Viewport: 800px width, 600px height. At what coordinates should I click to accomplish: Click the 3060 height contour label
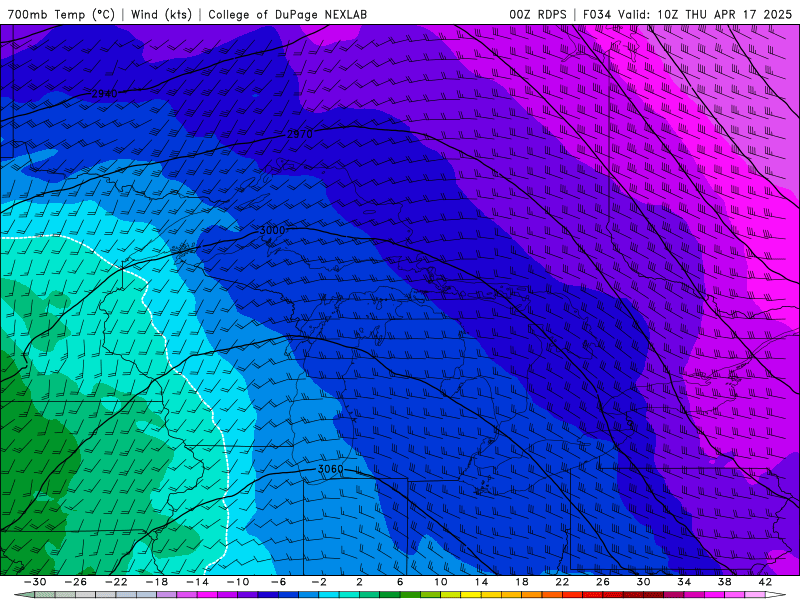click(x=330, y=469)
